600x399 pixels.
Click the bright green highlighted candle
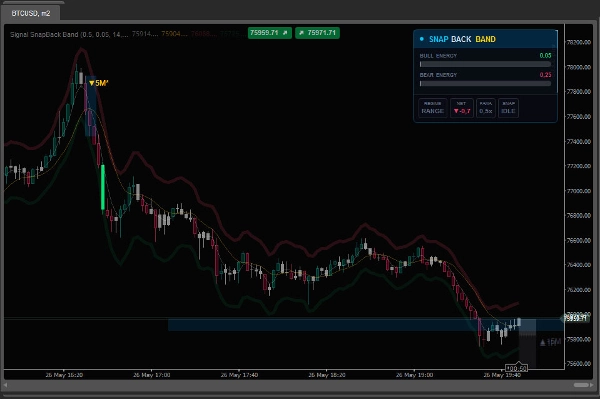click(103, 187)
